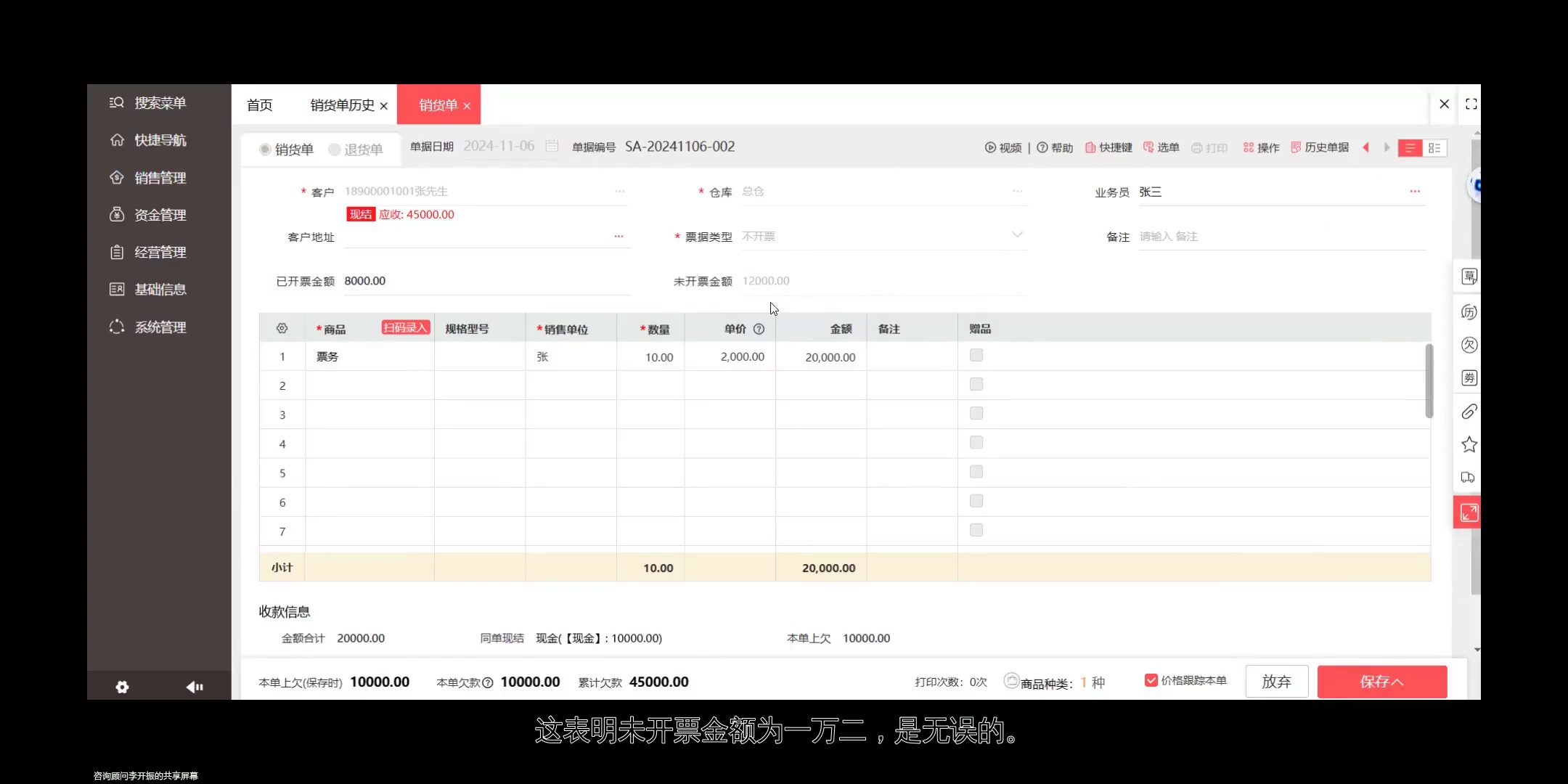Expand the 仓库 warehouse selector

point(1016,192)
